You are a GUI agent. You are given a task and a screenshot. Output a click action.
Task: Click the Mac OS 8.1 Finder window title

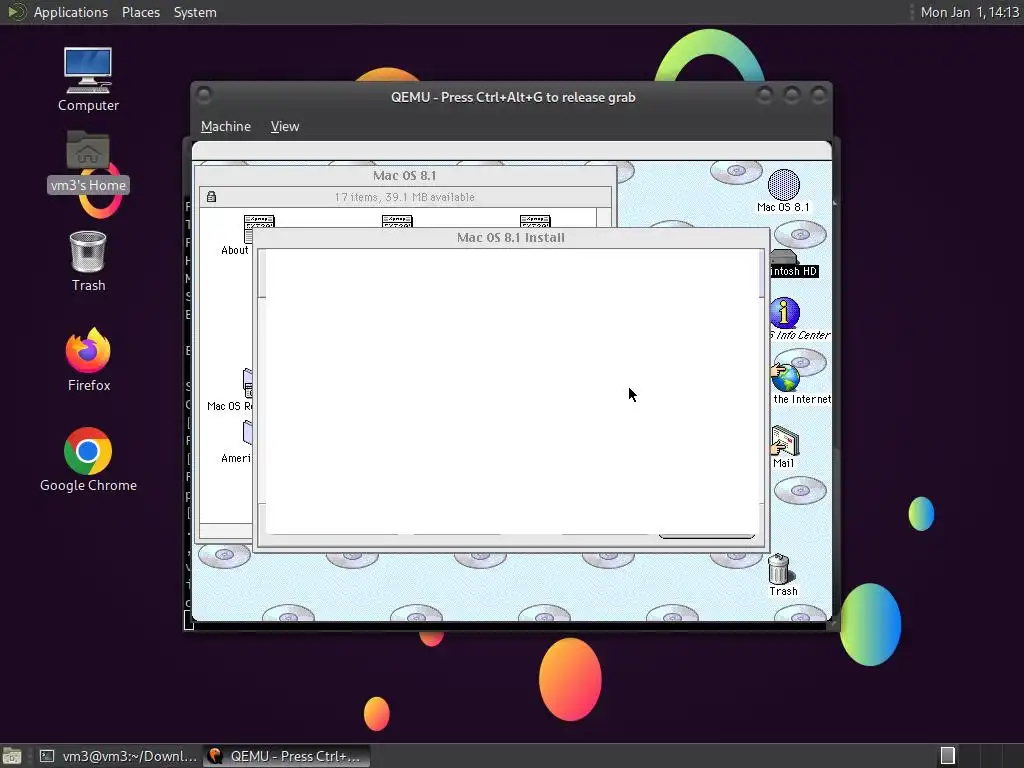coord(404,175)
